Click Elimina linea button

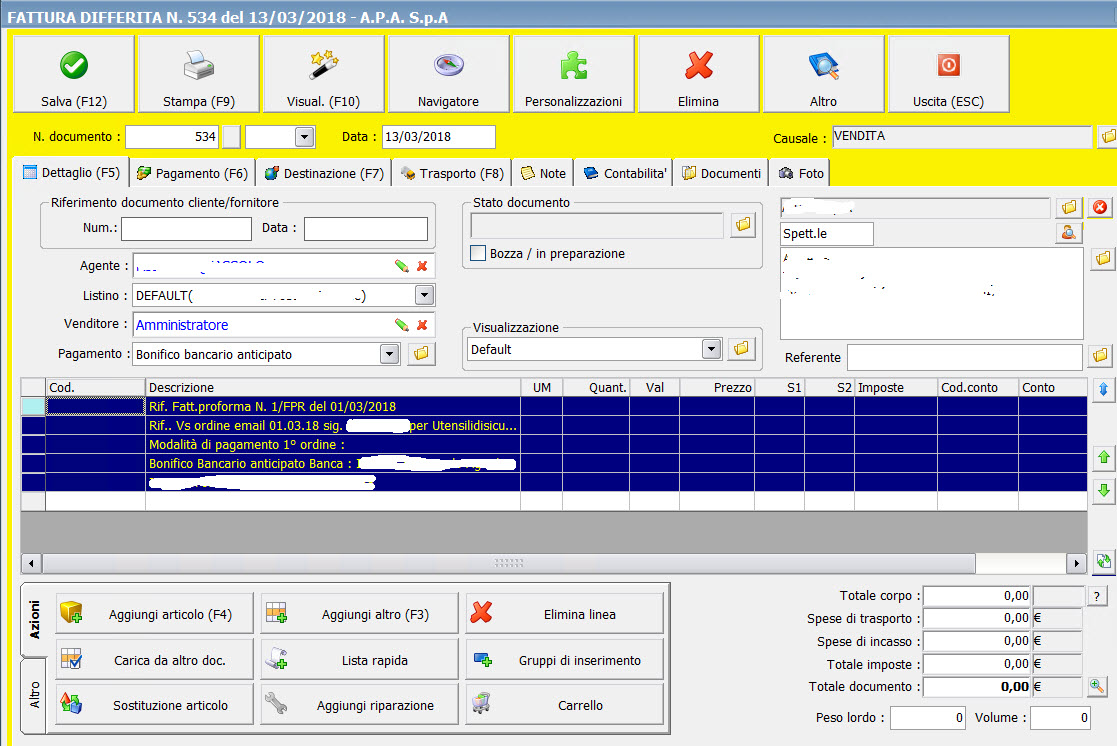click(x=565, y=613)
